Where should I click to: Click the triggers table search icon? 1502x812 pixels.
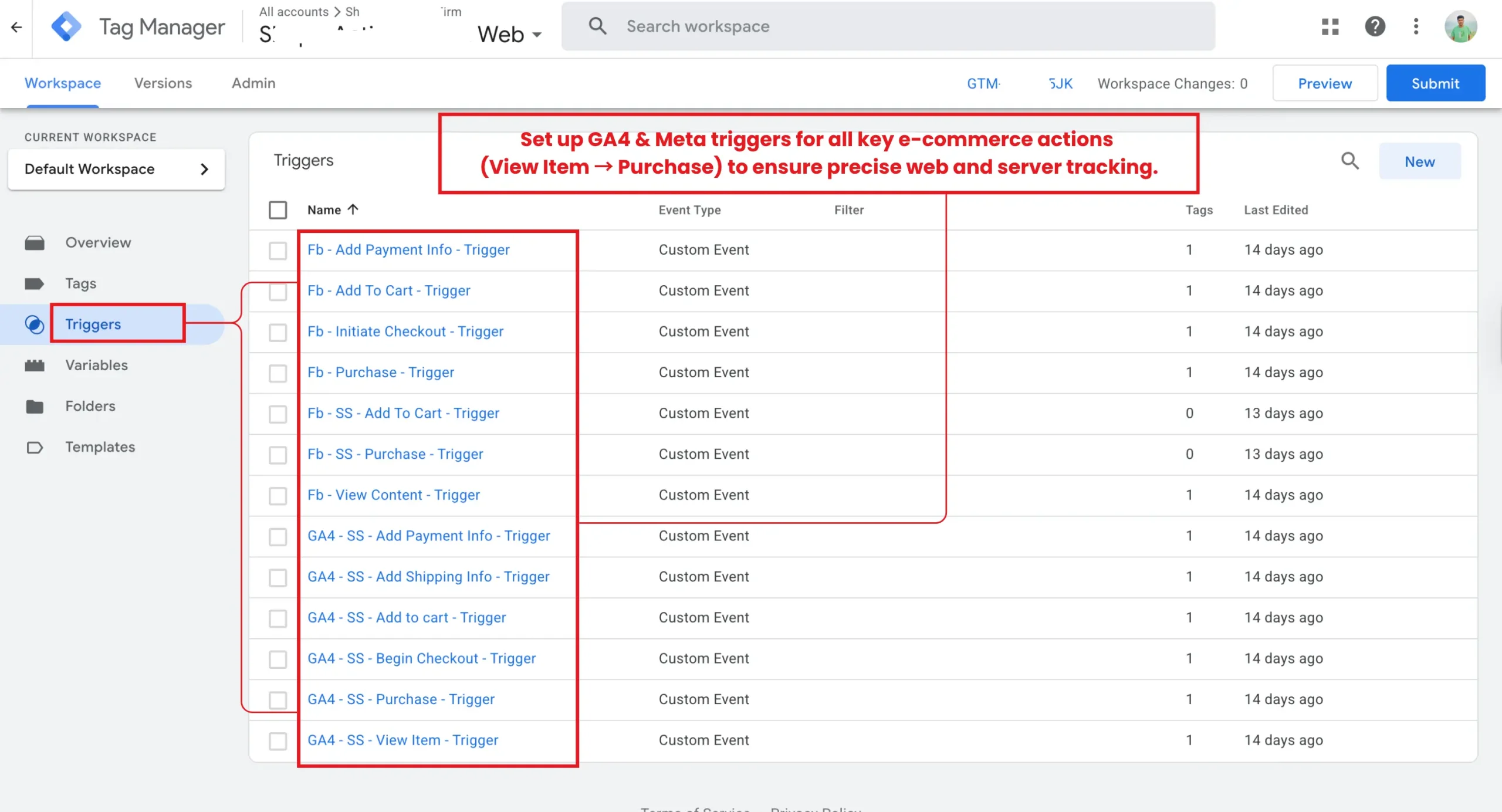[1350, 161]
